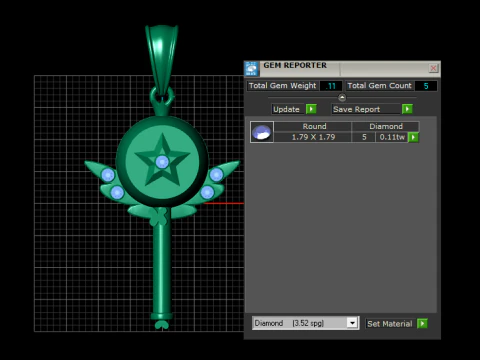
Task: Click the 'Diamond' cell in the gem row
Action: pos(386,126)
